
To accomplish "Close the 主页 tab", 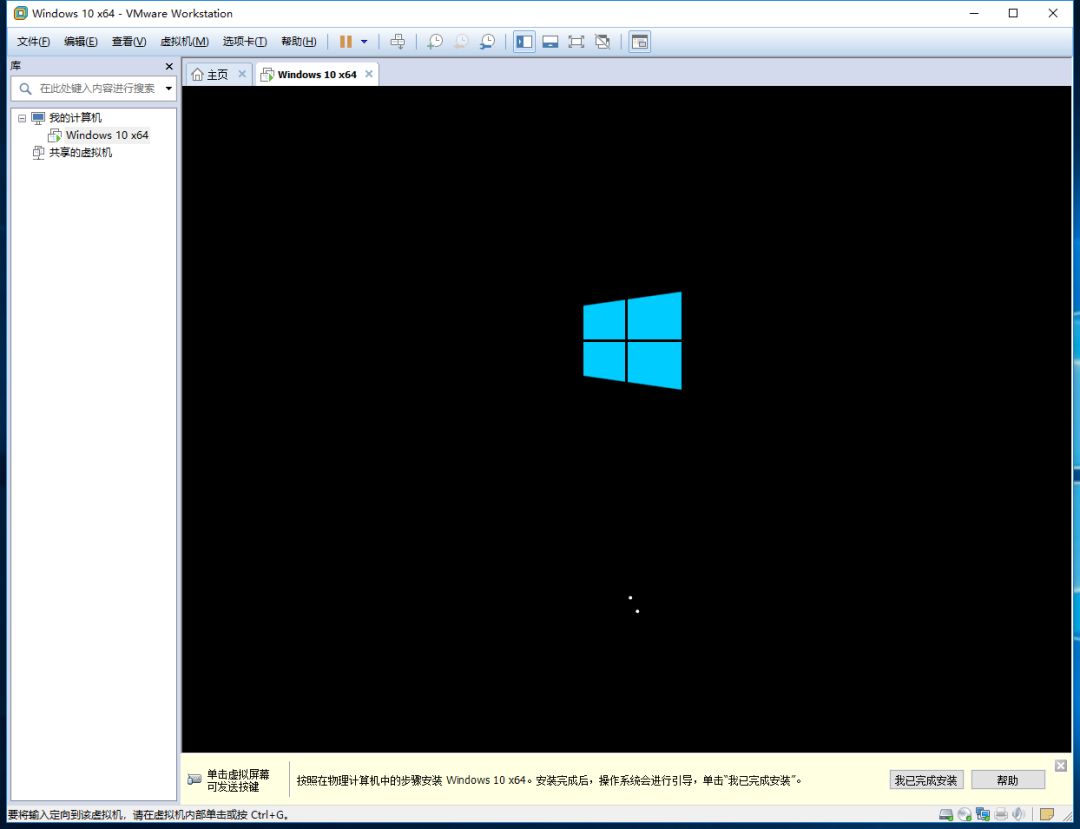I will coord(242,74).
